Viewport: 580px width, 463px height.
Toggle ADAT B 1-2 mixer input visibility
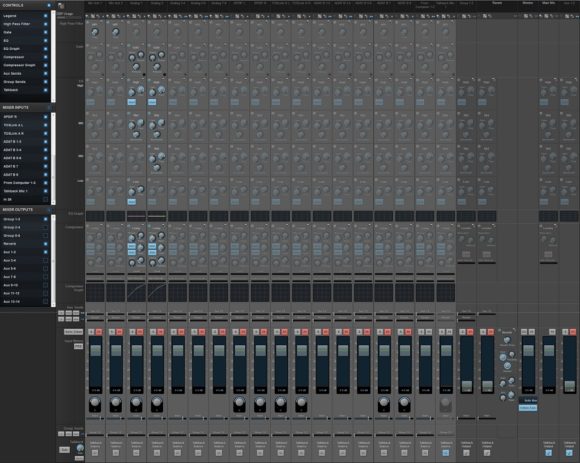[x=45, y=142]
